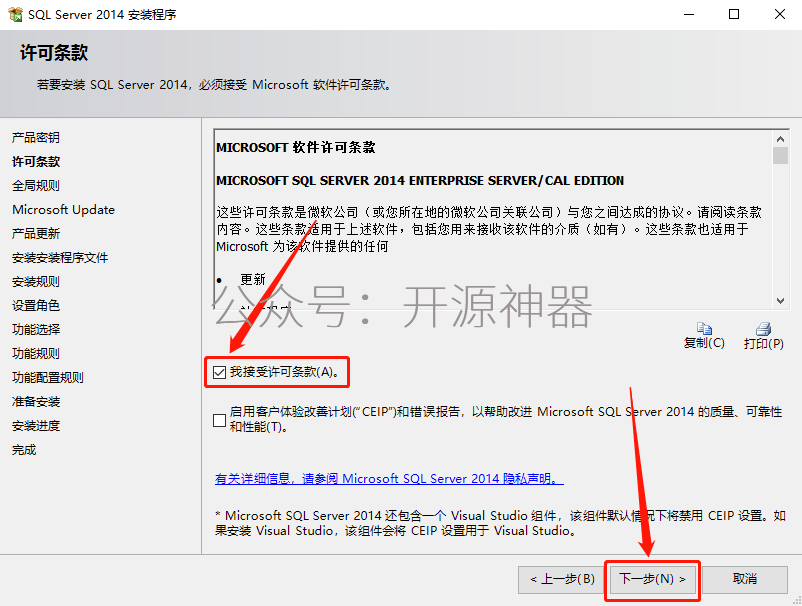
Task: Close the SQL Server setup window
Action: pos(779,14)
